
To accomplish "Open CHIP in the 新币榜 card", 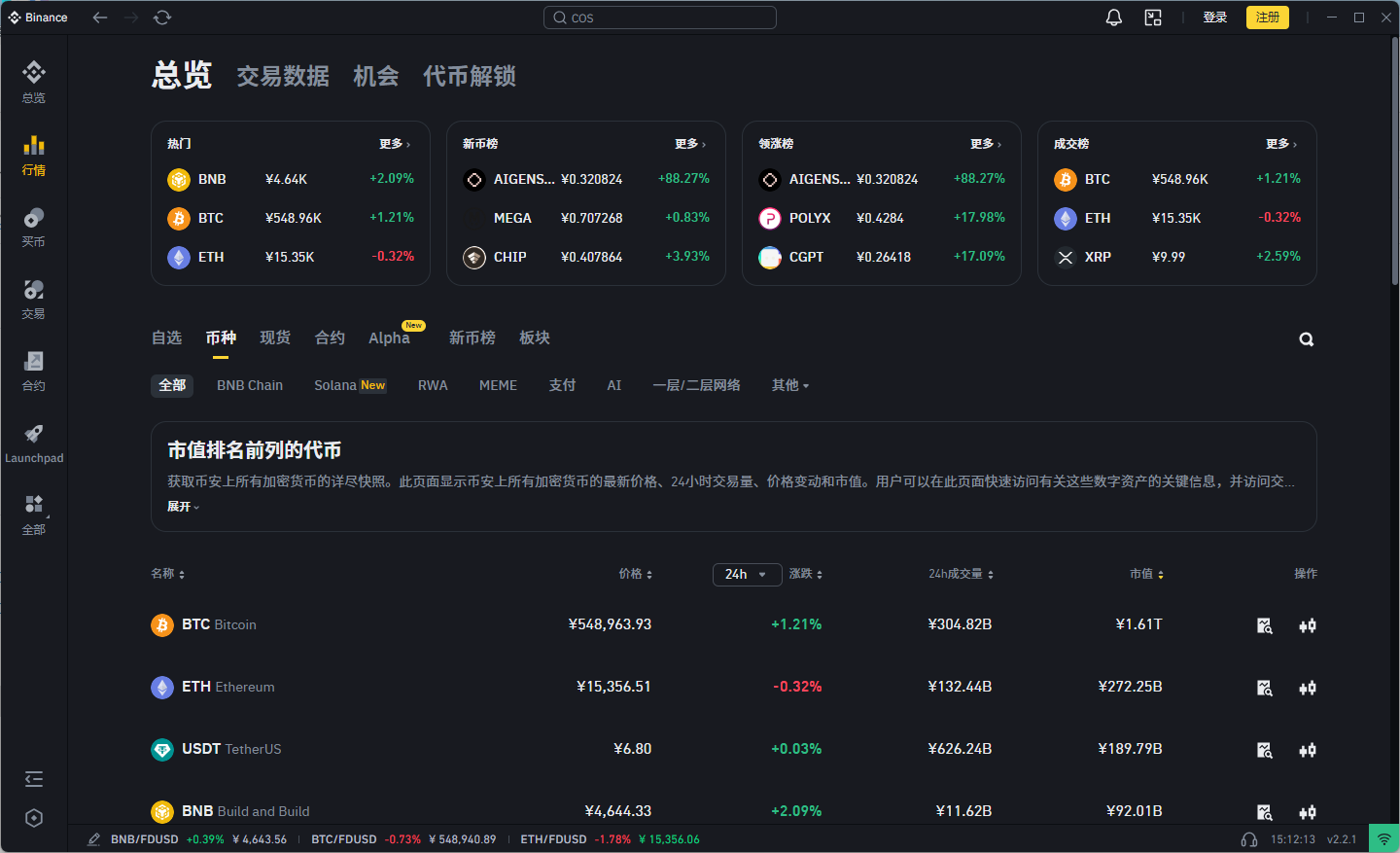I will click(x=586, y=257).
